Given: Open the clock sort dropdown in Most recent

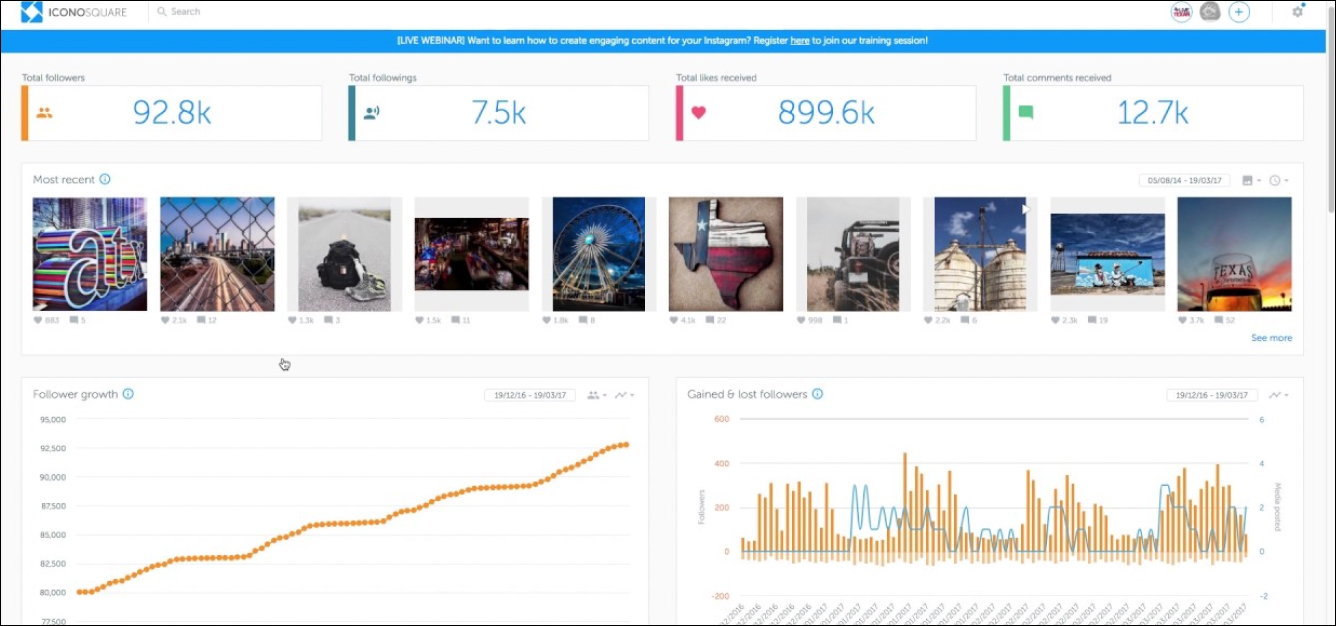Looking at the screenshot, I should coord(1279,181).
